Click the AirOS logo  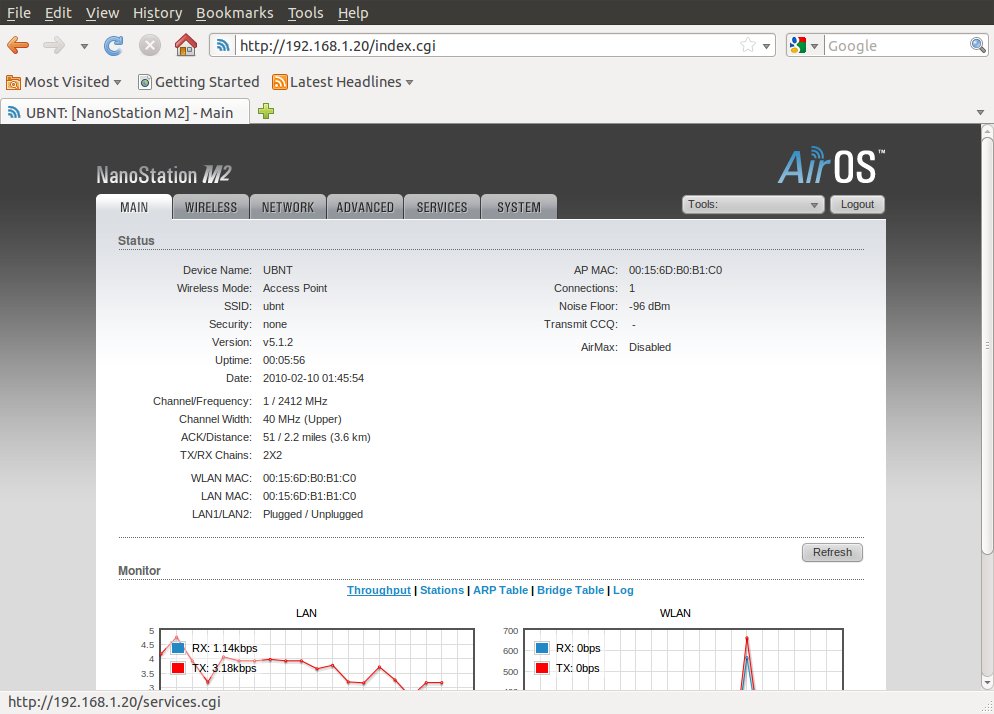point(831,166)
